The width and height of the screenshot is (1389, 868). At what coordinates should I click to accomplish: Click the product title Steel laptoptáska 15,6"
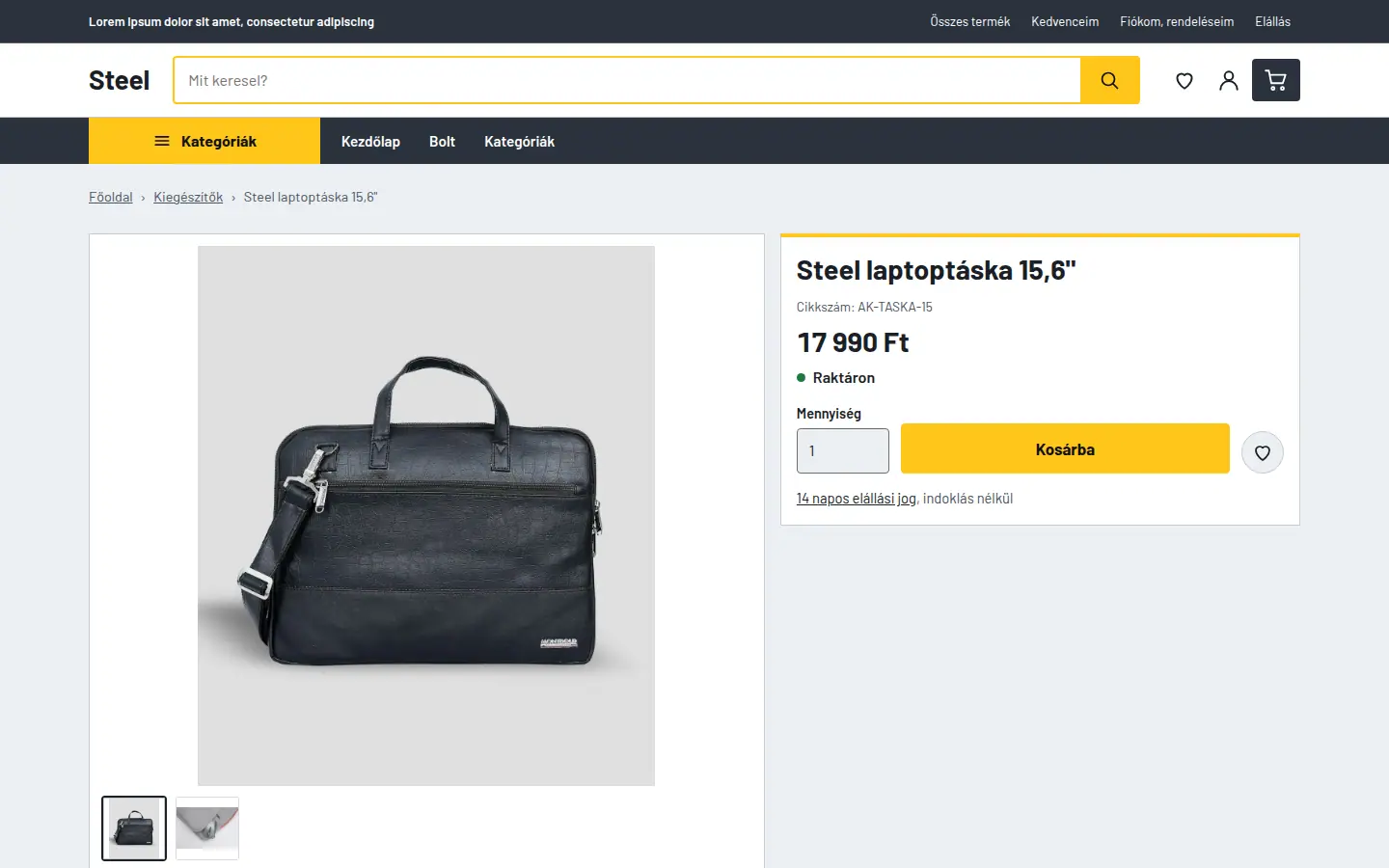pos(936,270)
